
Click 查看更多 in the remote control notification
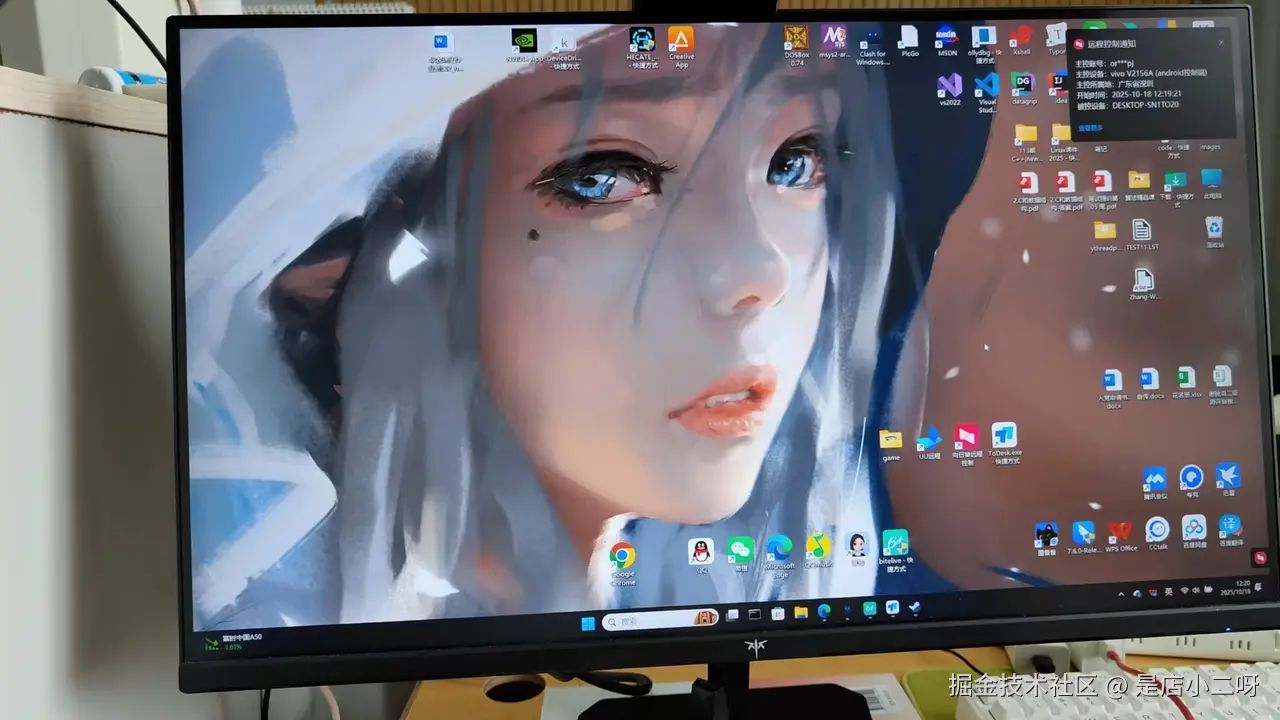[x=1090, y=130]
